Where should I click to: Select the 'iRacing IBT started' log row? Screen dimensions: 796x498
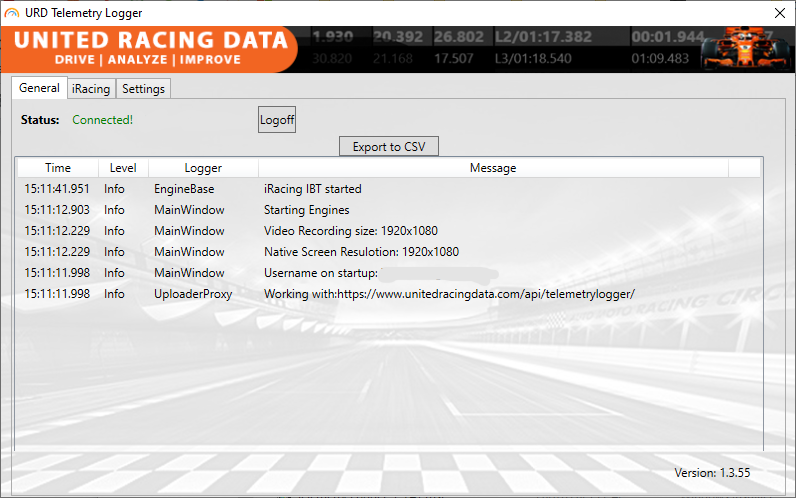pyautogui.click(x=389, y=189)
